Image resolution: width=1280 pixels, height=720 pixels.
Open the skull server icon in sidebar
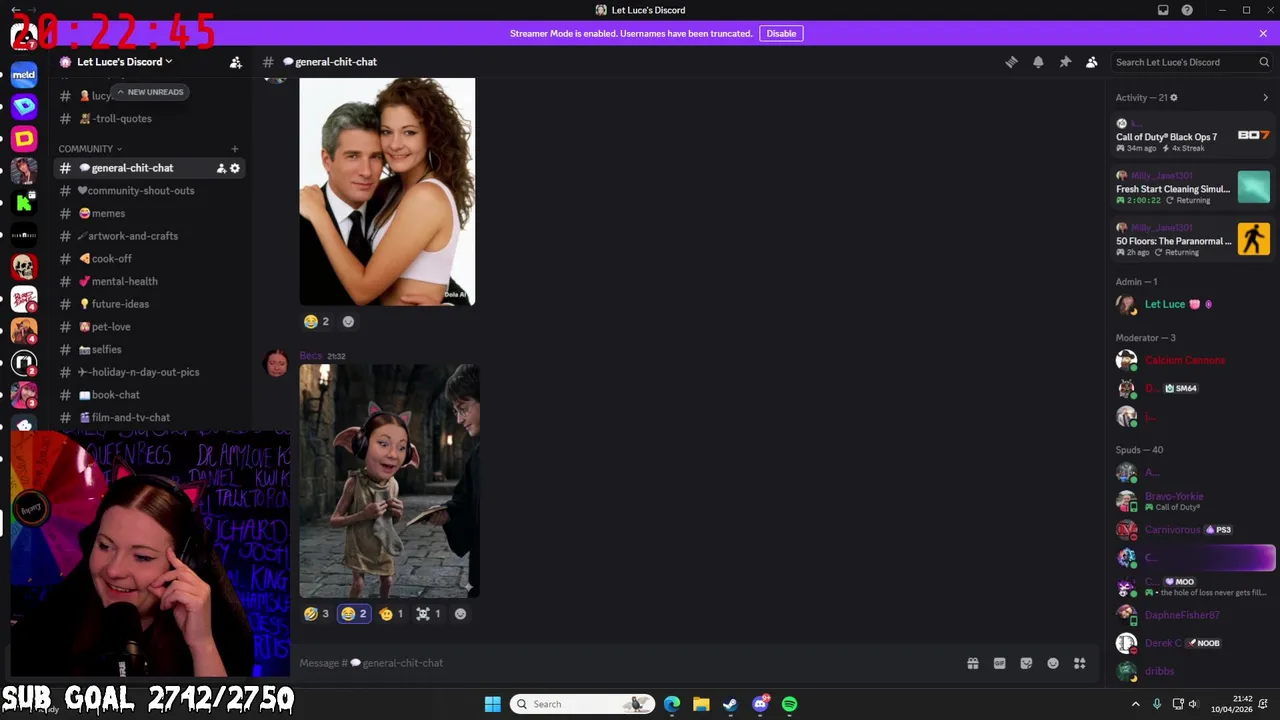(24, 267)
